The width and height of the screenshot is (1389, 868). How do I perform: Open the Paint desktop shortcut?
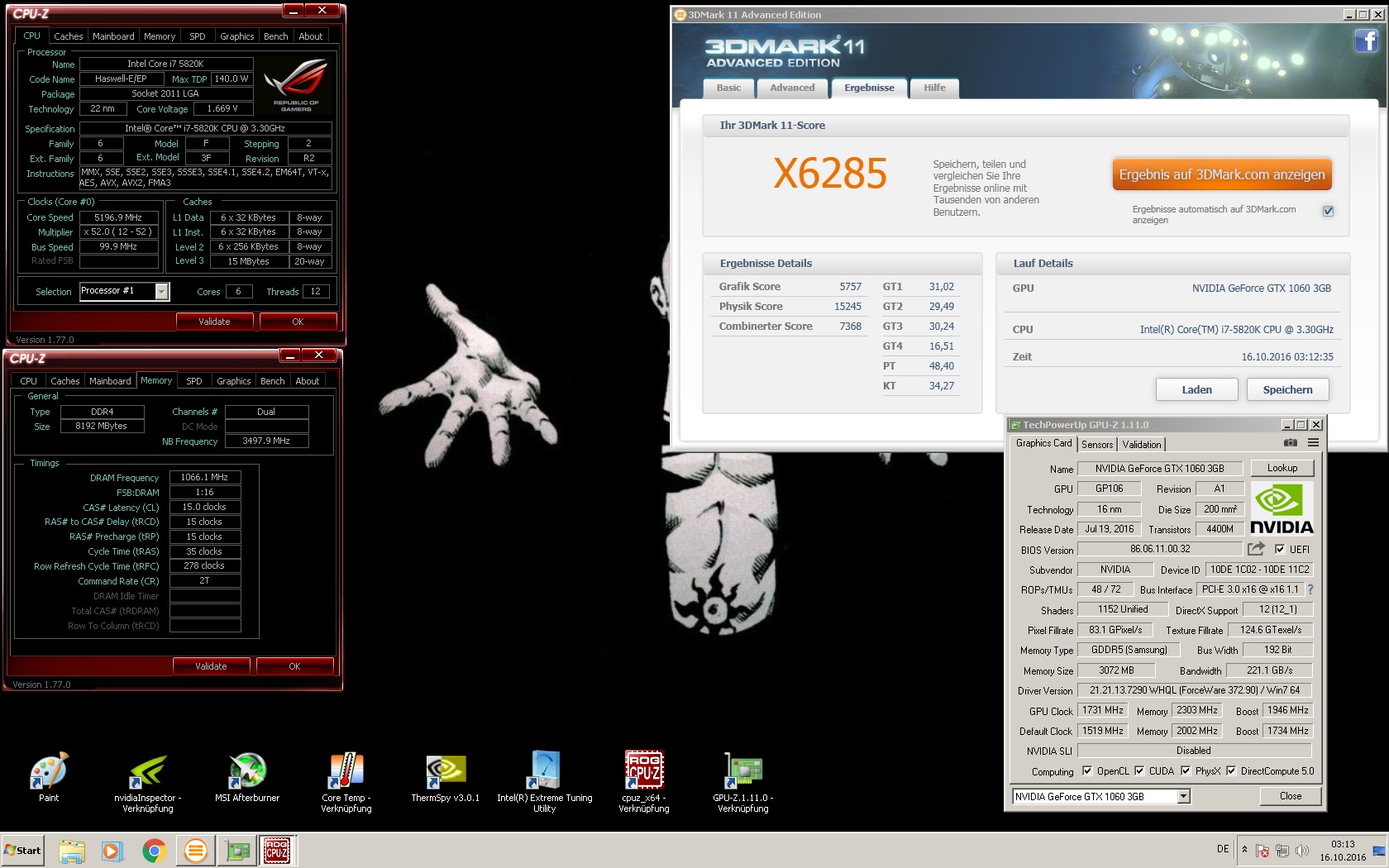point(49,777)
